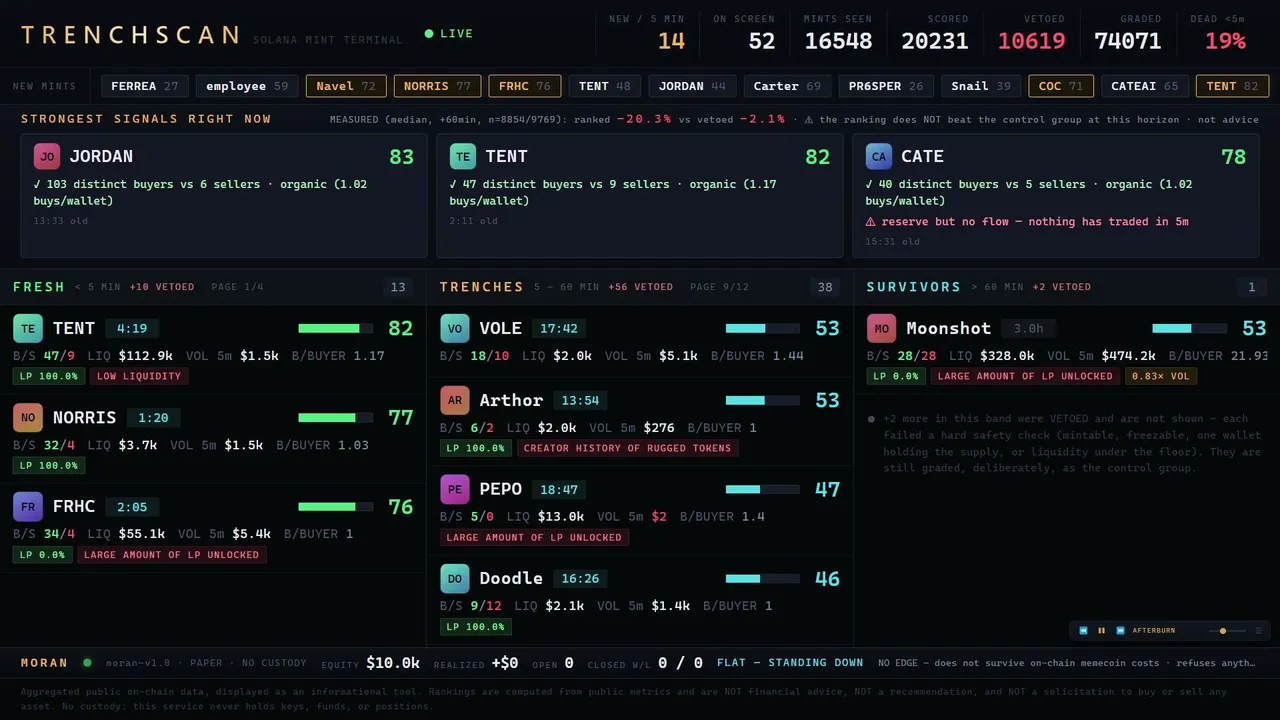Select the FRHC 76 mint chip
Image resolution: width=1280 pixels, height=720 pixels.
(x=524, y=86)
